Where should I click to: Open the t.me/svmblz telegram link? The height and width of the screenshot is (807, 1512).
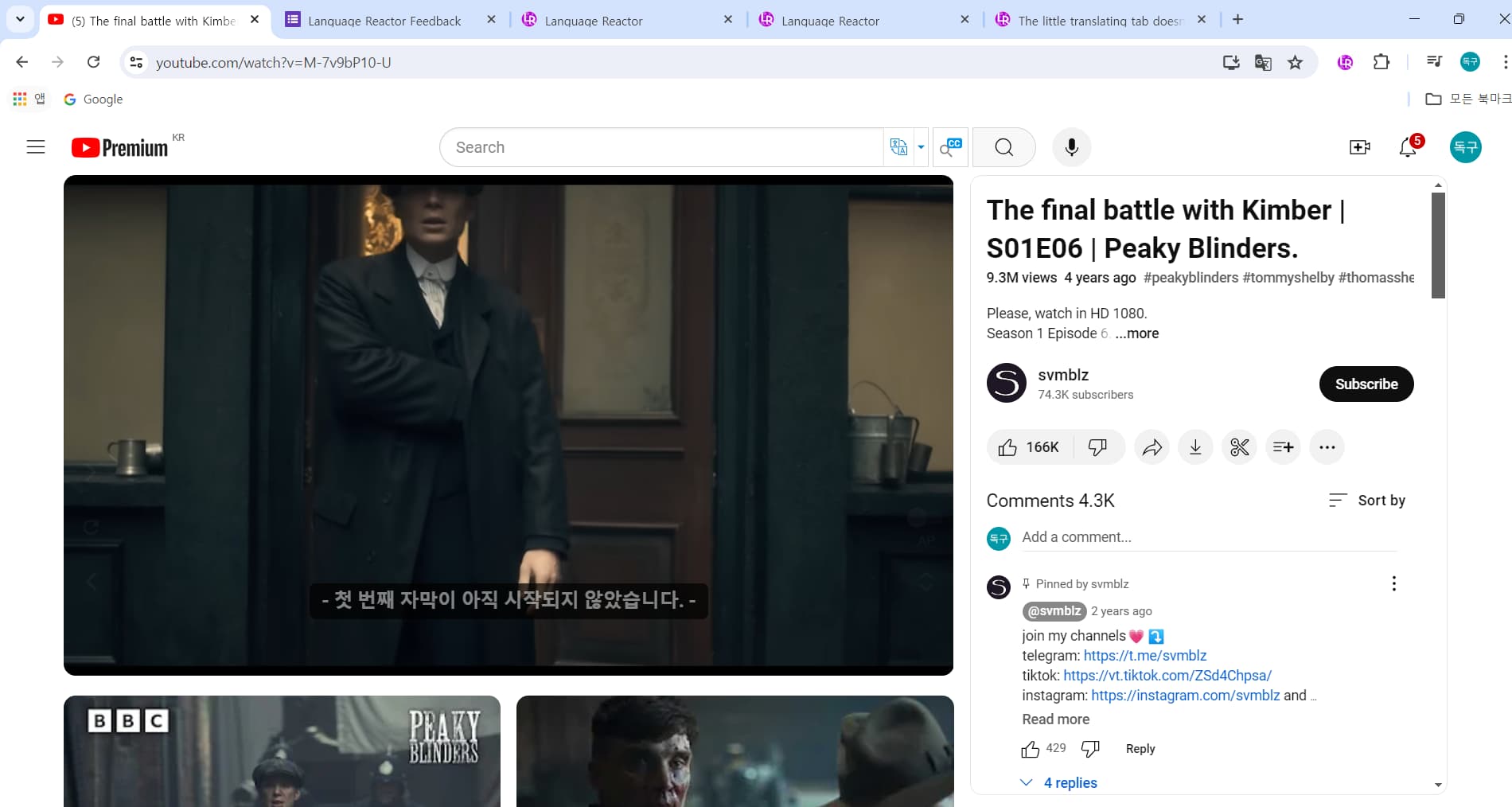click(x=1144, y=656)
